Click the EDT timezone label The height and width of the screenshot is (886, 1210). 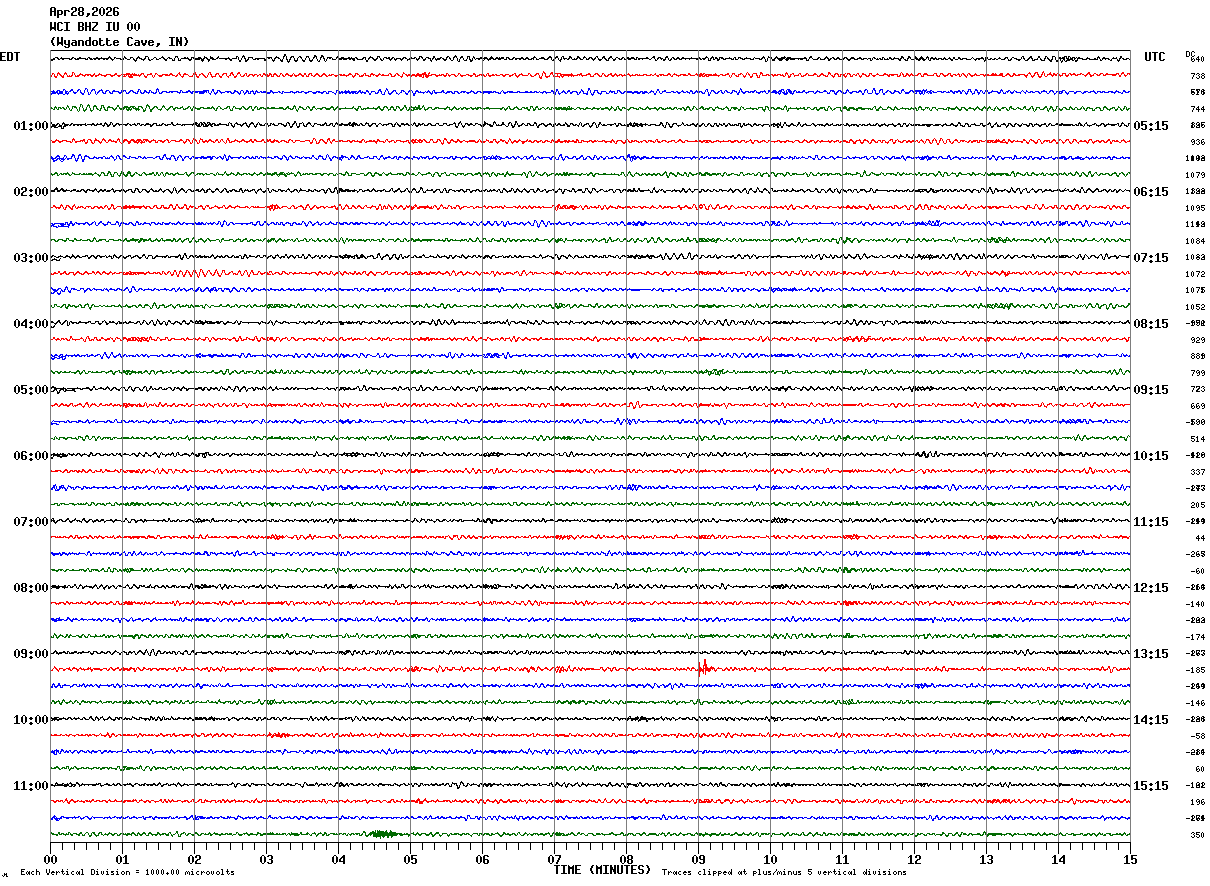[10, 57]
